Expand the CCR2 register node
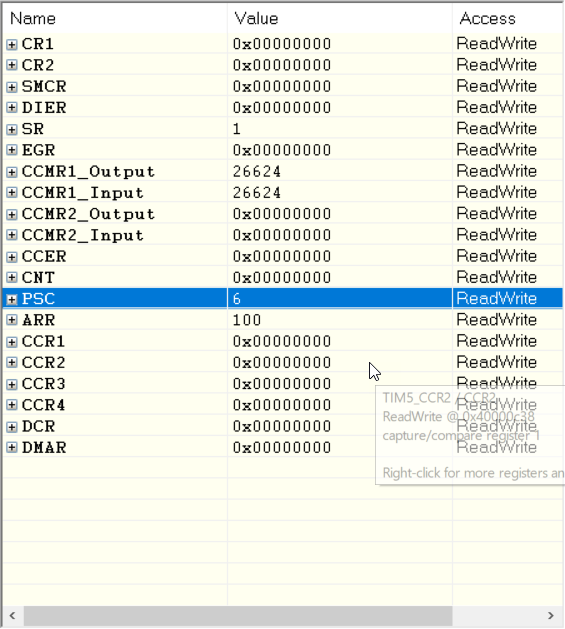The height and width of the screenshot is (629, 565). (12, 363)
